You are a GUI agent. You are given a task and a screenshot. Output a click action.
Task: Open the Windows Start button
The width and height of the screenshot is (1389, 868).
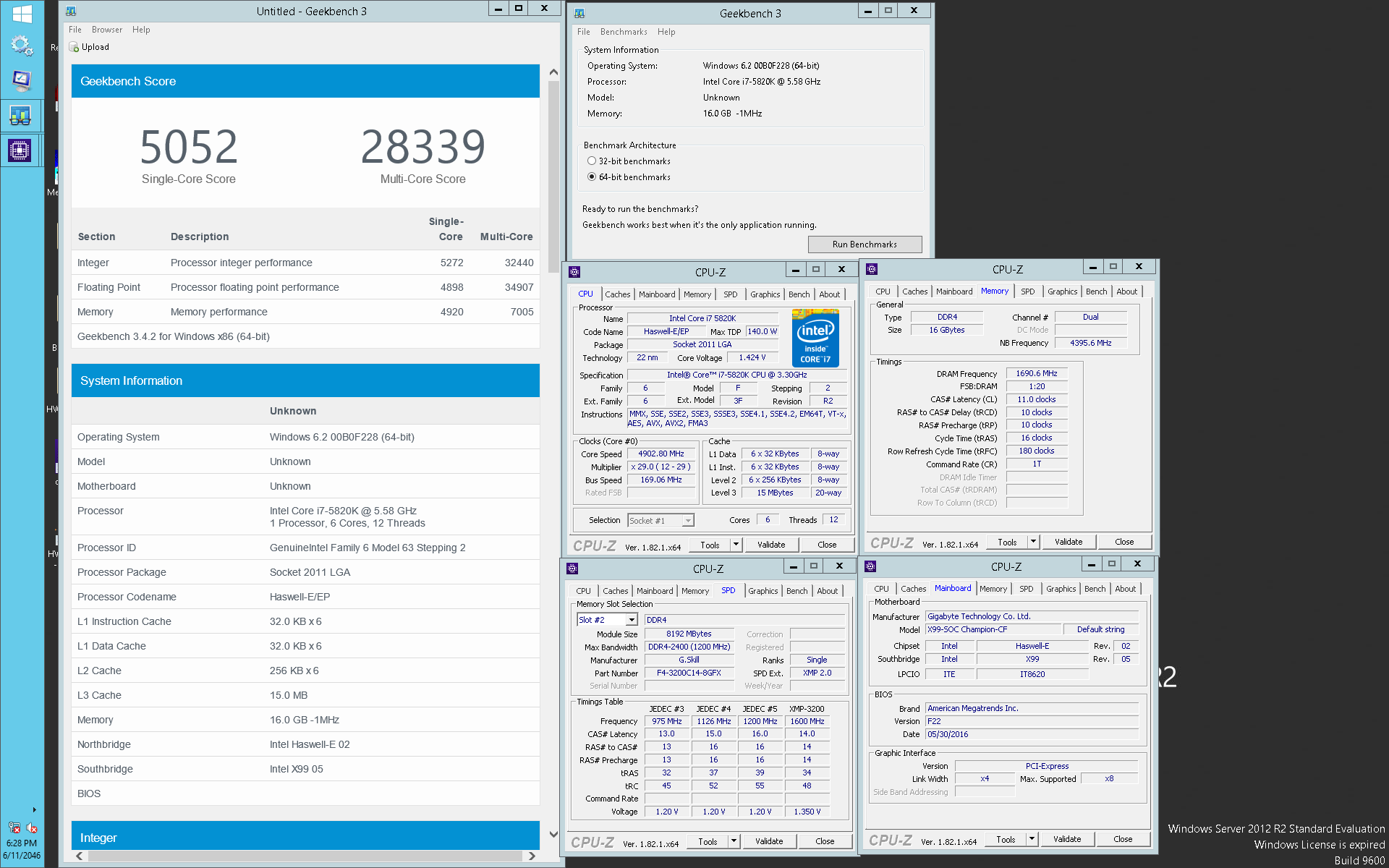(x=22, y=13)
